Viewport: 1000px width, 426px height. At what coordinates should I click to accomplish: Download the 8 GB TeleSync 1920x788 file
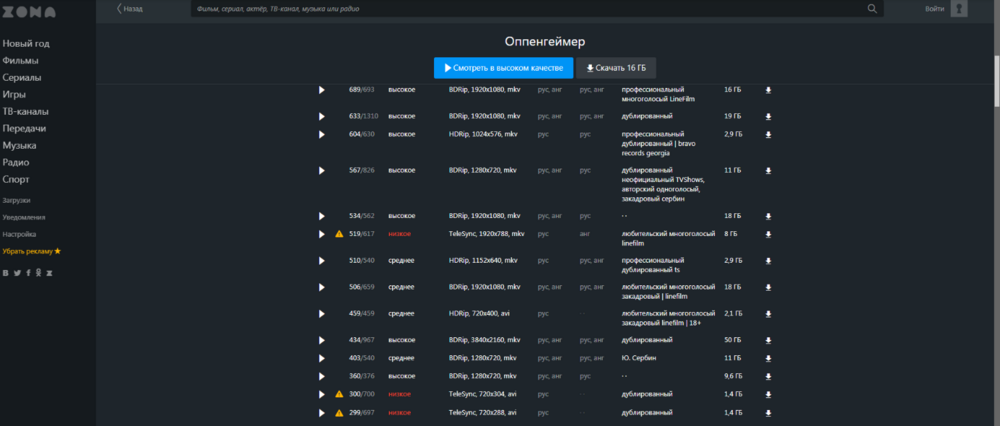[x=768, y=234]
